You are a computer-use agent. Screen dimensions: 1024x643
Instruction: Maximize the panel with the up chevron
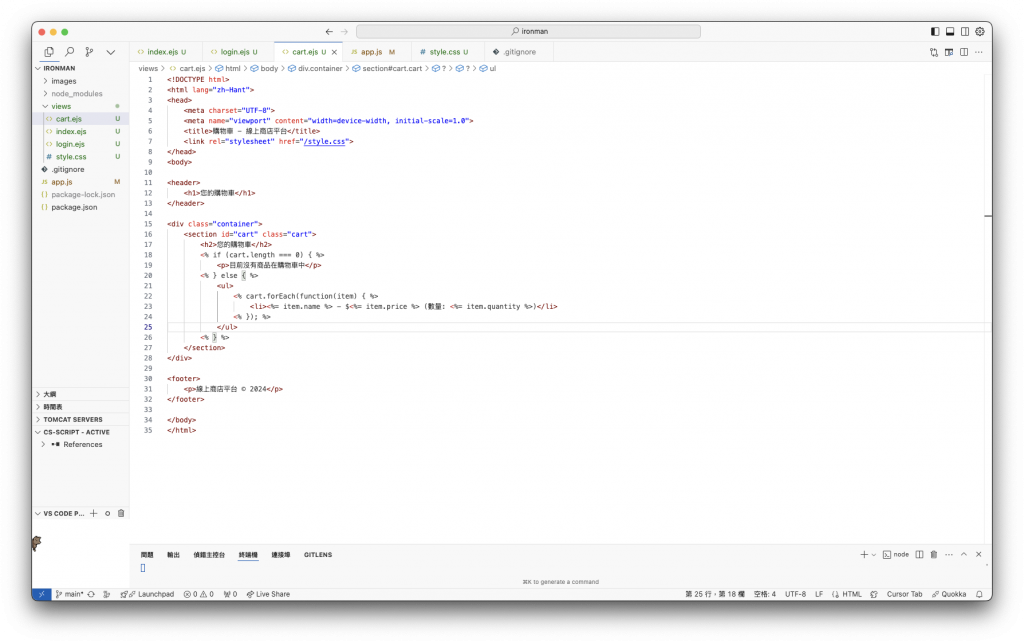pyautogui.click(x=964, y=555)
